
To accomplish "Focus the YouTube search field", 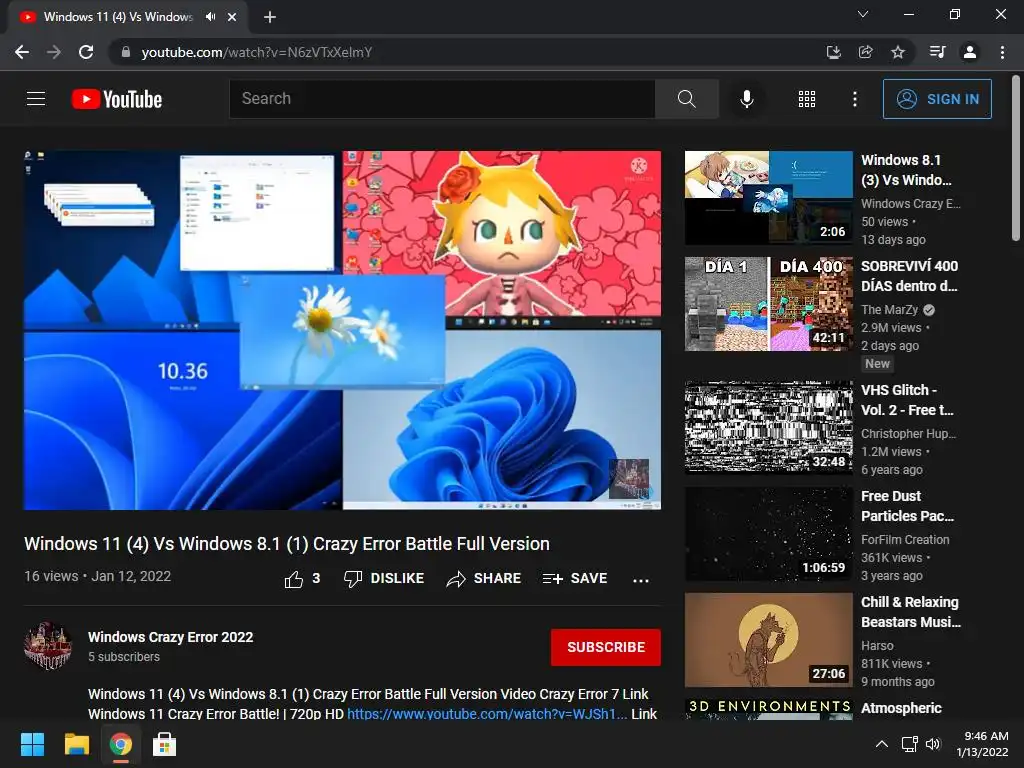I will [x=442, y=99].
